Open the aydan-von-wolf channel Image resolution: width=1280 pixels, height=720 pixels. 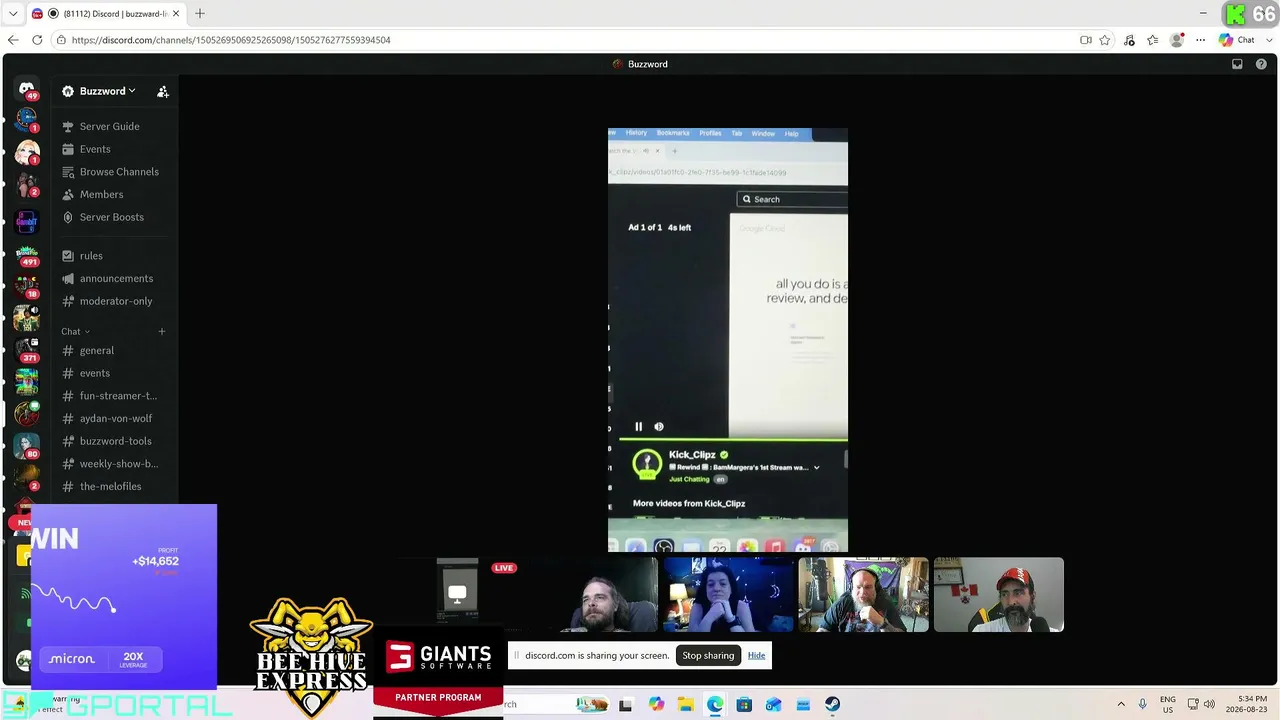click(116, 419)
